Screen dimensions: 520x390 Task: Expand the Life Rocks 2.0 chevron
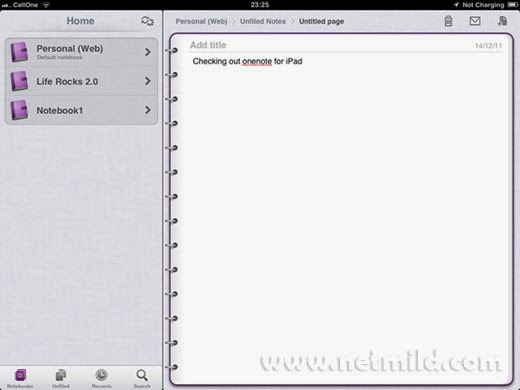[148, 81]
